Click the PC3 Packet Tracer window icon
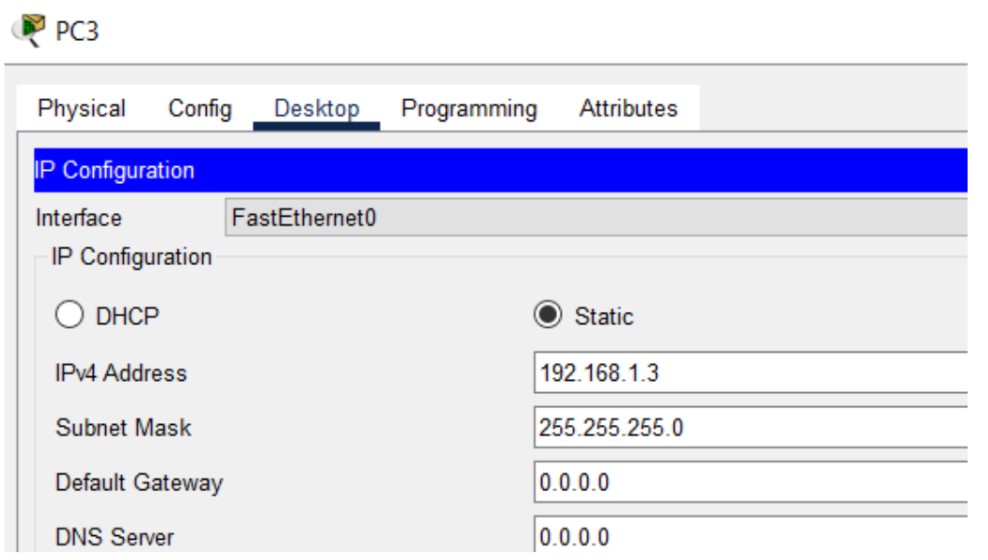988x560 pixels. (x=29, y=30)
